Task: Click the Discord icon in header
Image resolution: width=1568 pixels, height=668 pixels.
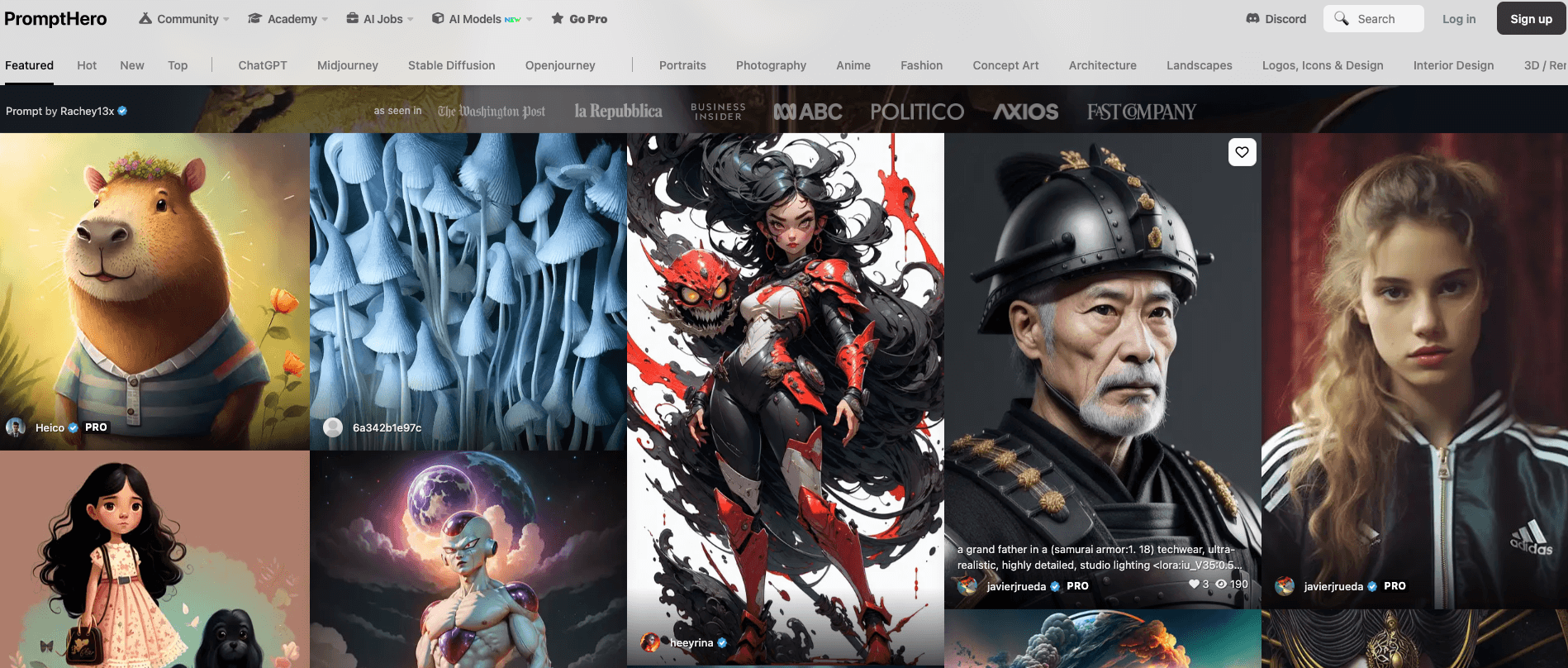Action: [1252, 19]
